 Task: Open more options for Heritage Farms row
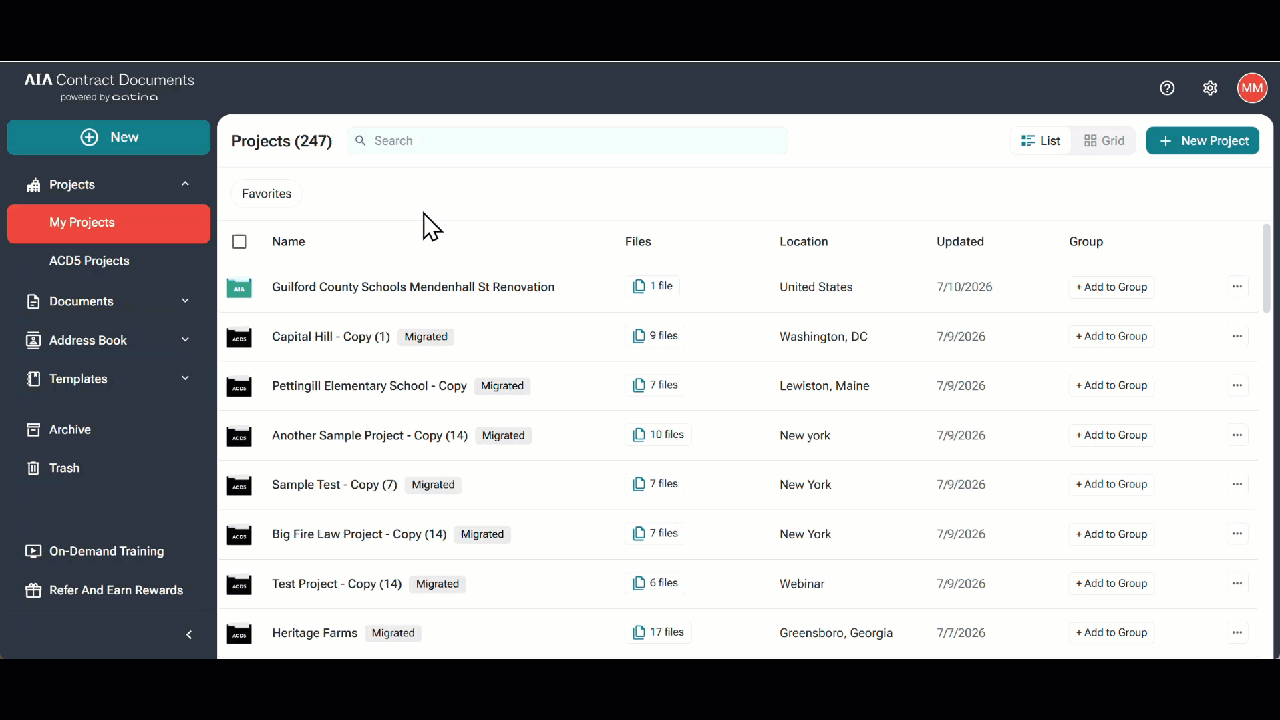(1237, 633)
